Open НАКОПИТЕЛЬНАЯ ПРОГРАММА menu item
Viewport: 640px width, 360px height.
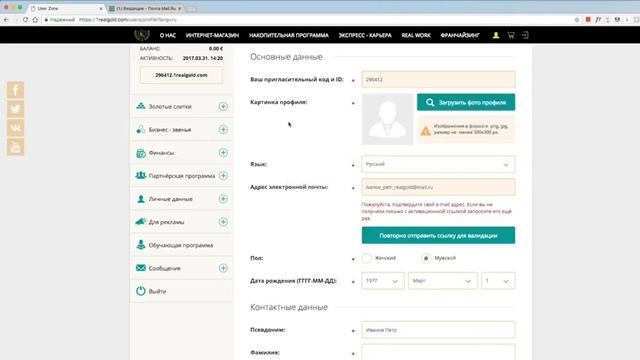coord(289,36)
